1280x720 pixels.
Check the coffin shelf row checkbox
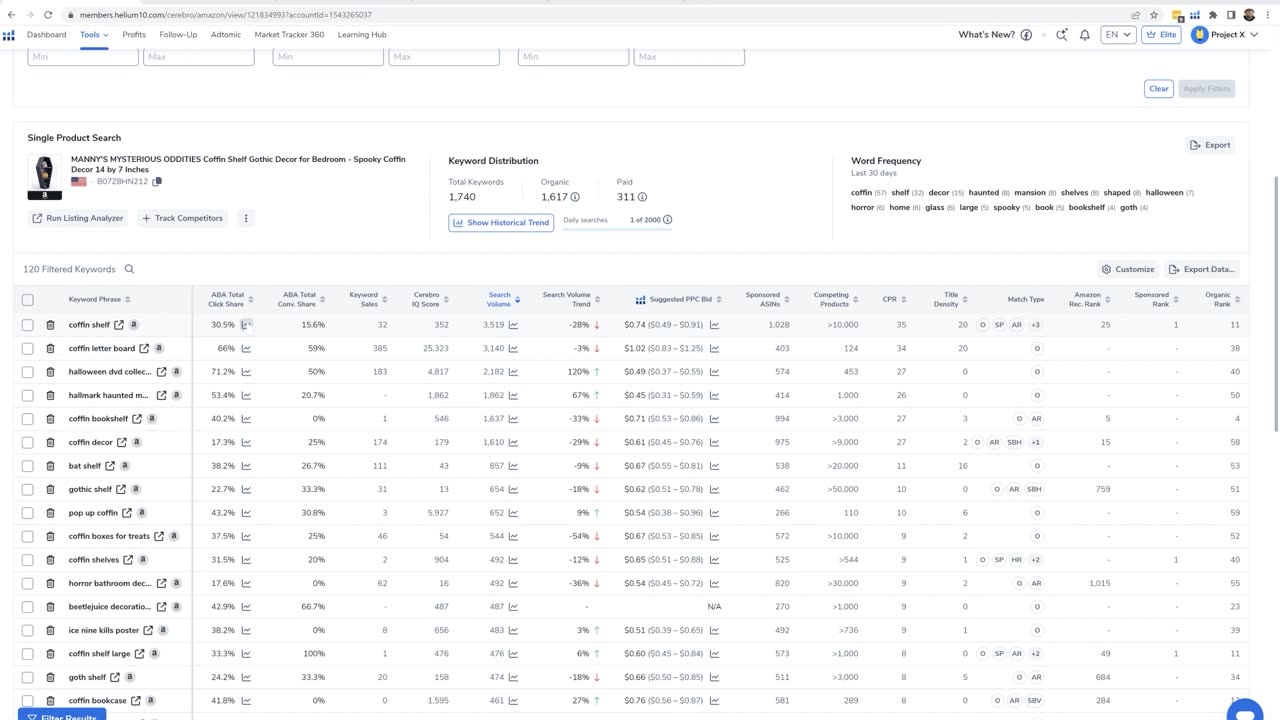(x=27, y=325)
